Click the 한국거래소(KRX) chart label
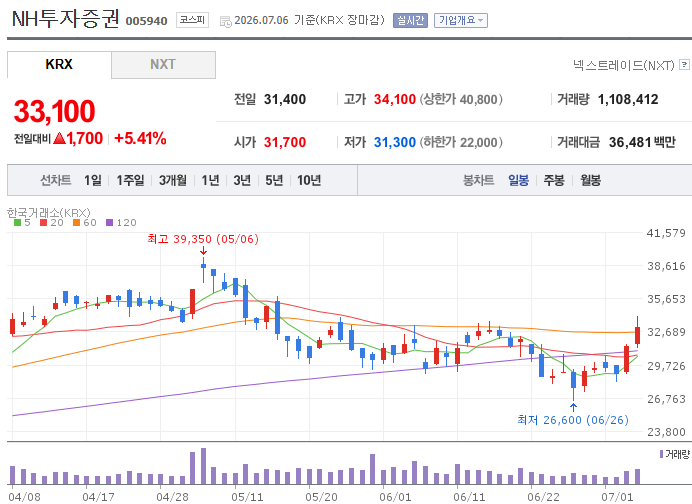This screenshot has height=504, width=692. [49, 213]
